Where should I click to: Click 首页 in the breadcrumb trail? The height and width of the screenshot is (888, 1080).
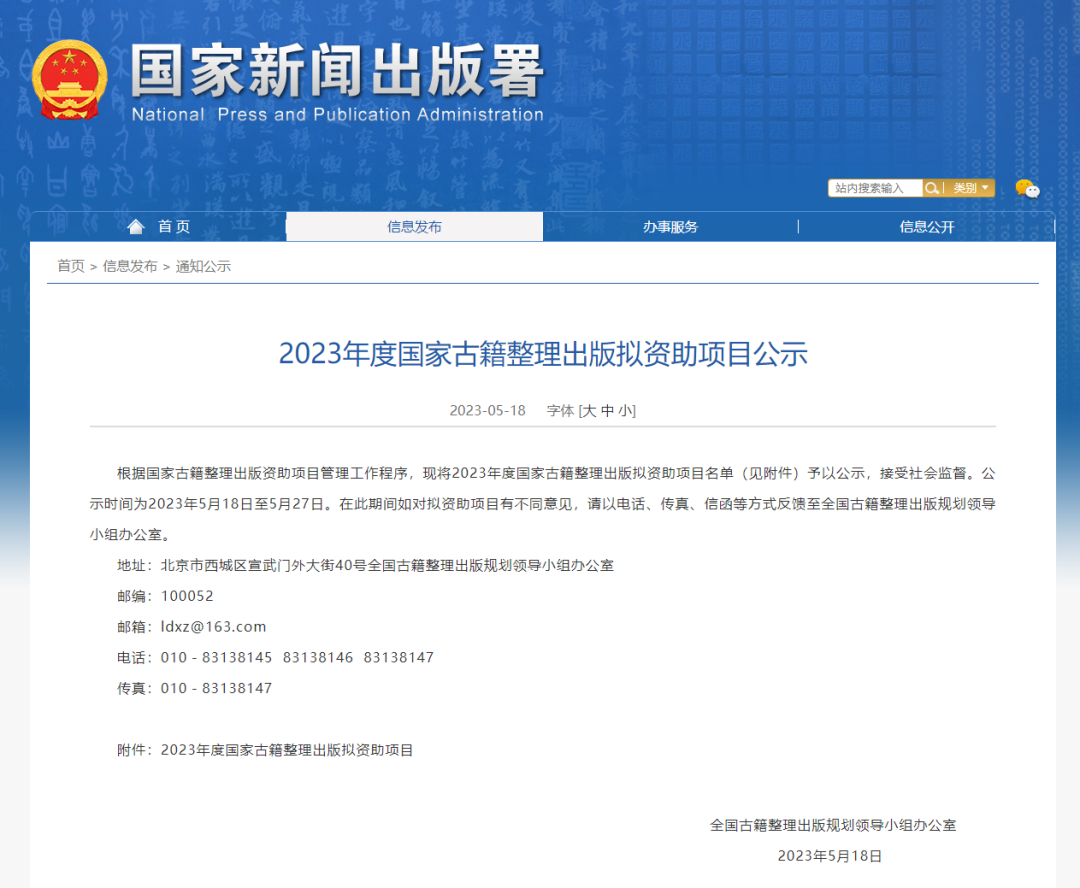pos(69,266)
